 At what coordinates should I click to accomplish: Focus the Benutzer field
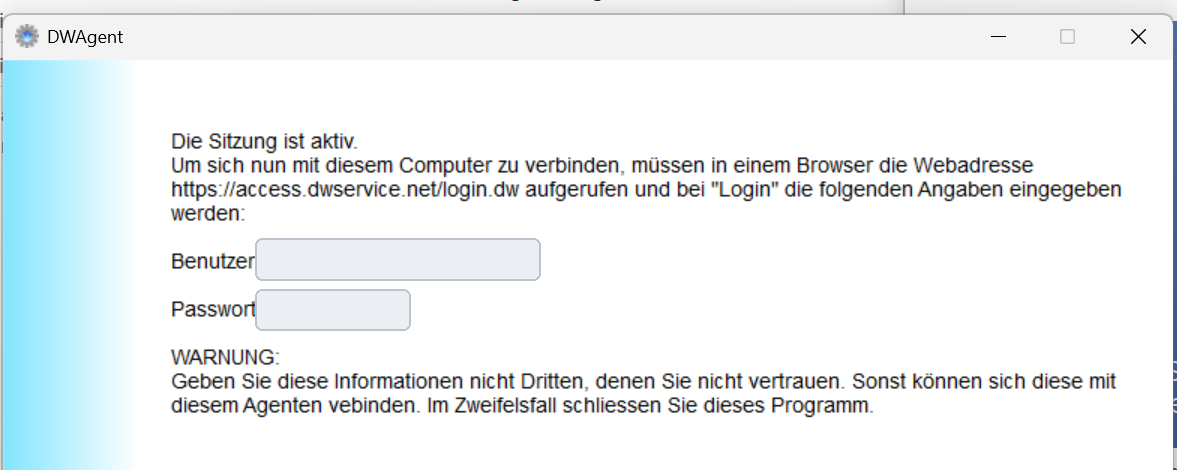click(398, 260)
